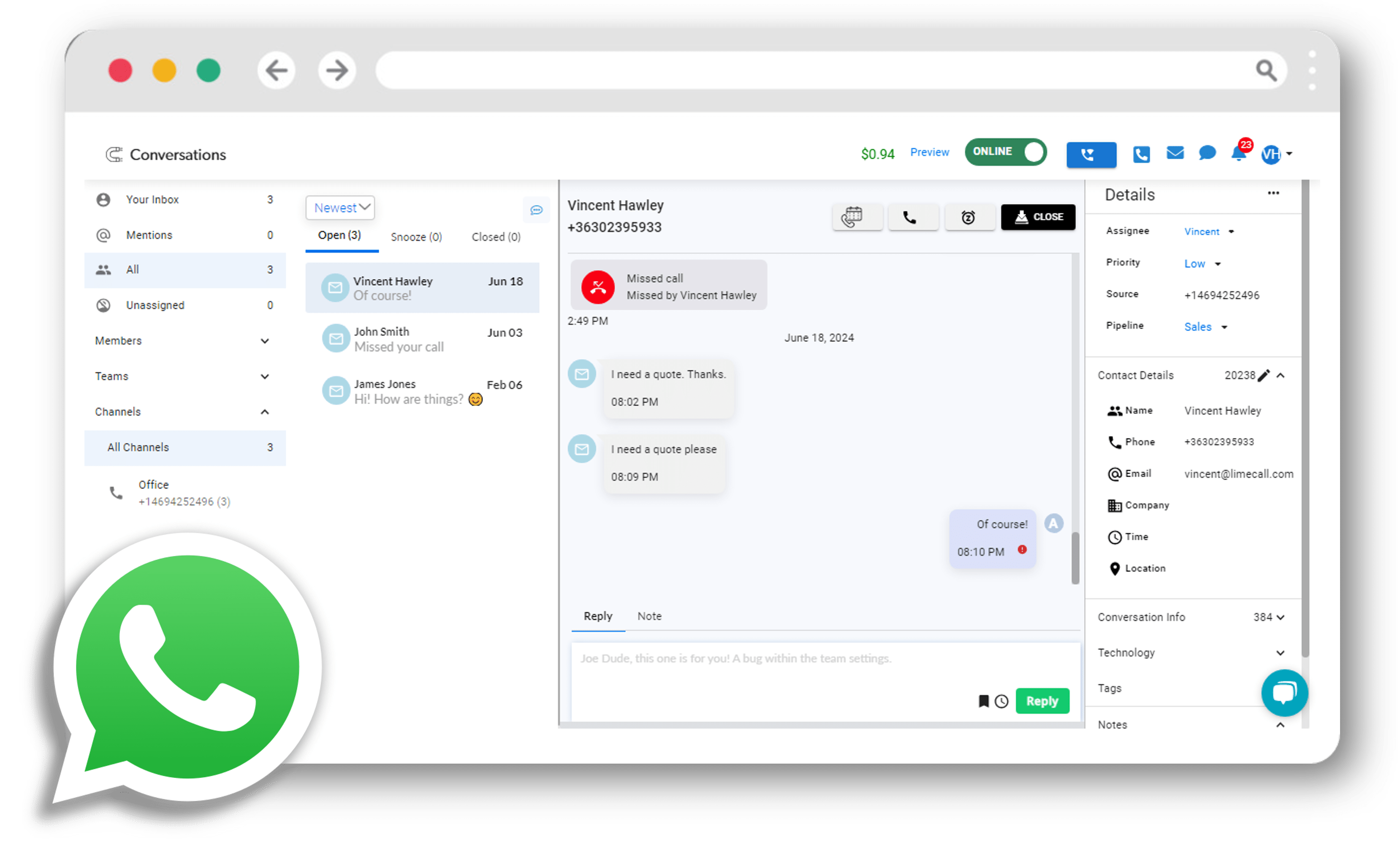Expand the Technology section
Viewport: 1400px width, 859px height.
[x=1280, y=653]
